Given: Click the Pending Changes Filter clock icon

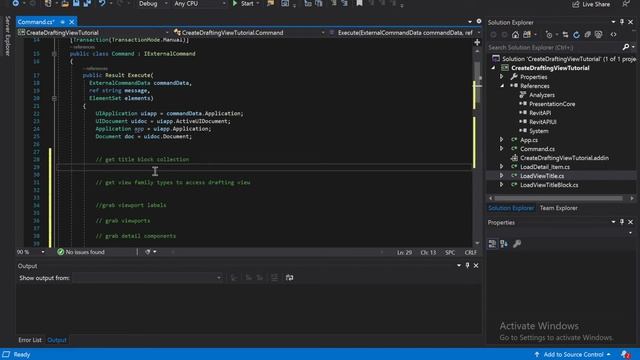Looking at the screenshot, I should [549, 35].
